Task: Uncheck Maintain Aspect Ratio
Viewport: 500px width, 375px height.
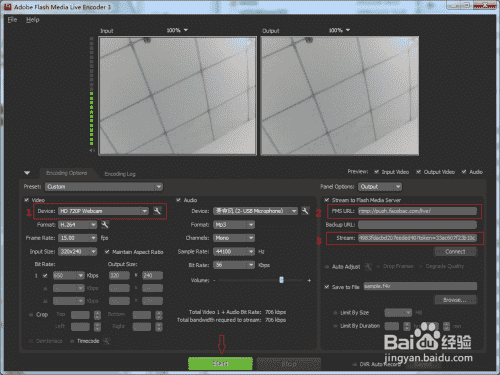Action: pyautogui.click(x=107, y=252)
